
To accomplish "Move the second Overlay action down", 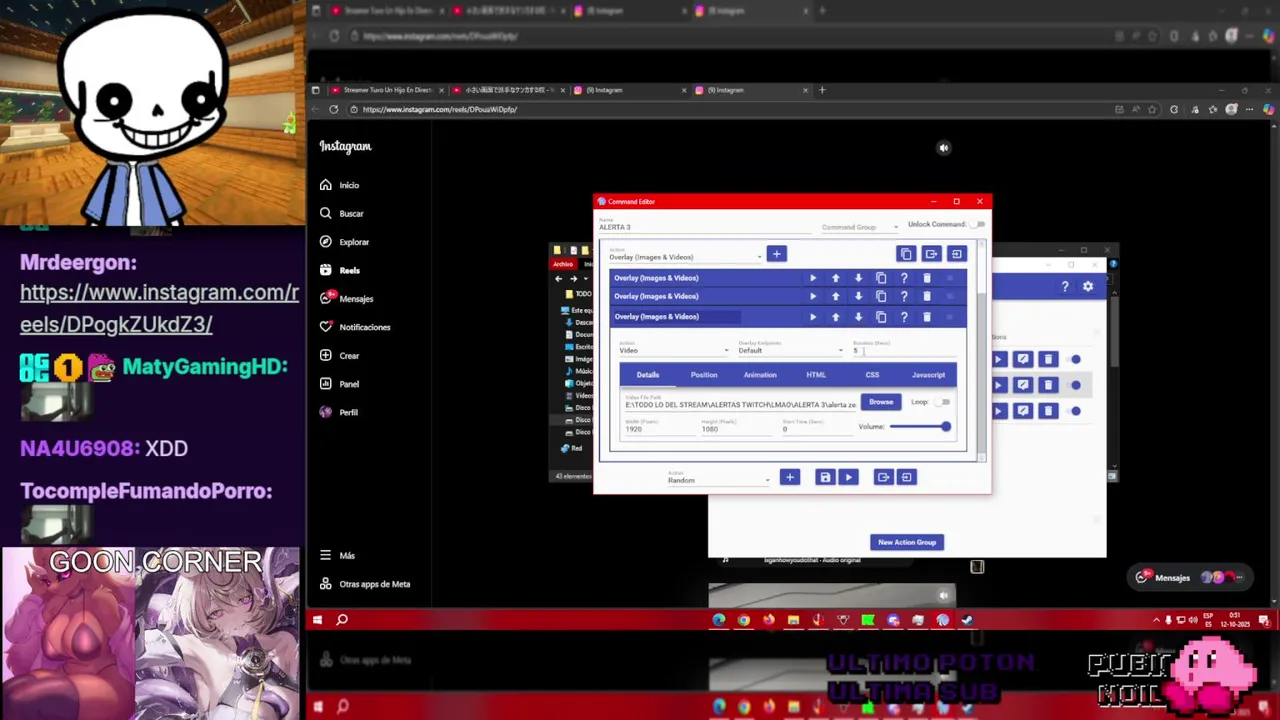I will 858,296.
